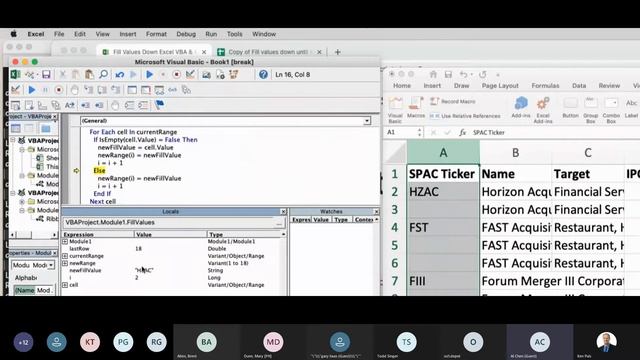Open the Debug menu
Screen dimensions: 640x360
186,34
